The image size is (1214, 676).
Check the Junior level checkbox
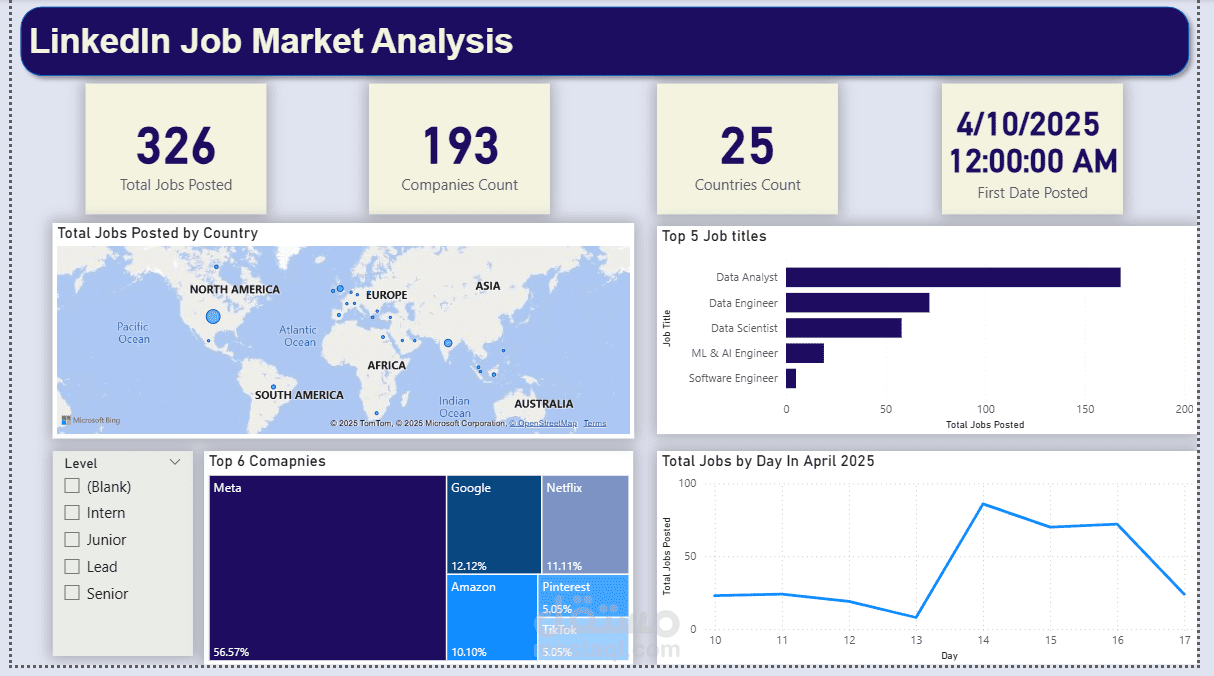click(72, 539)
